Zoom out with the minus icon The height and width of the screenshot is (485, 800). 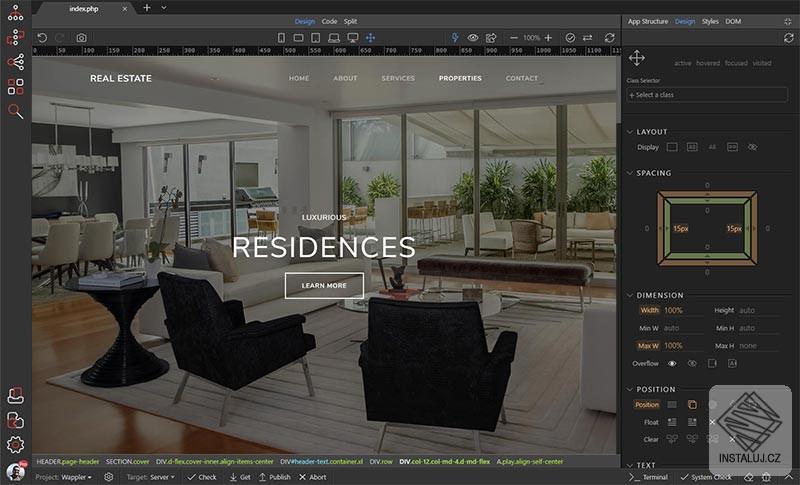pyautogui.click(x=514, y=38)
